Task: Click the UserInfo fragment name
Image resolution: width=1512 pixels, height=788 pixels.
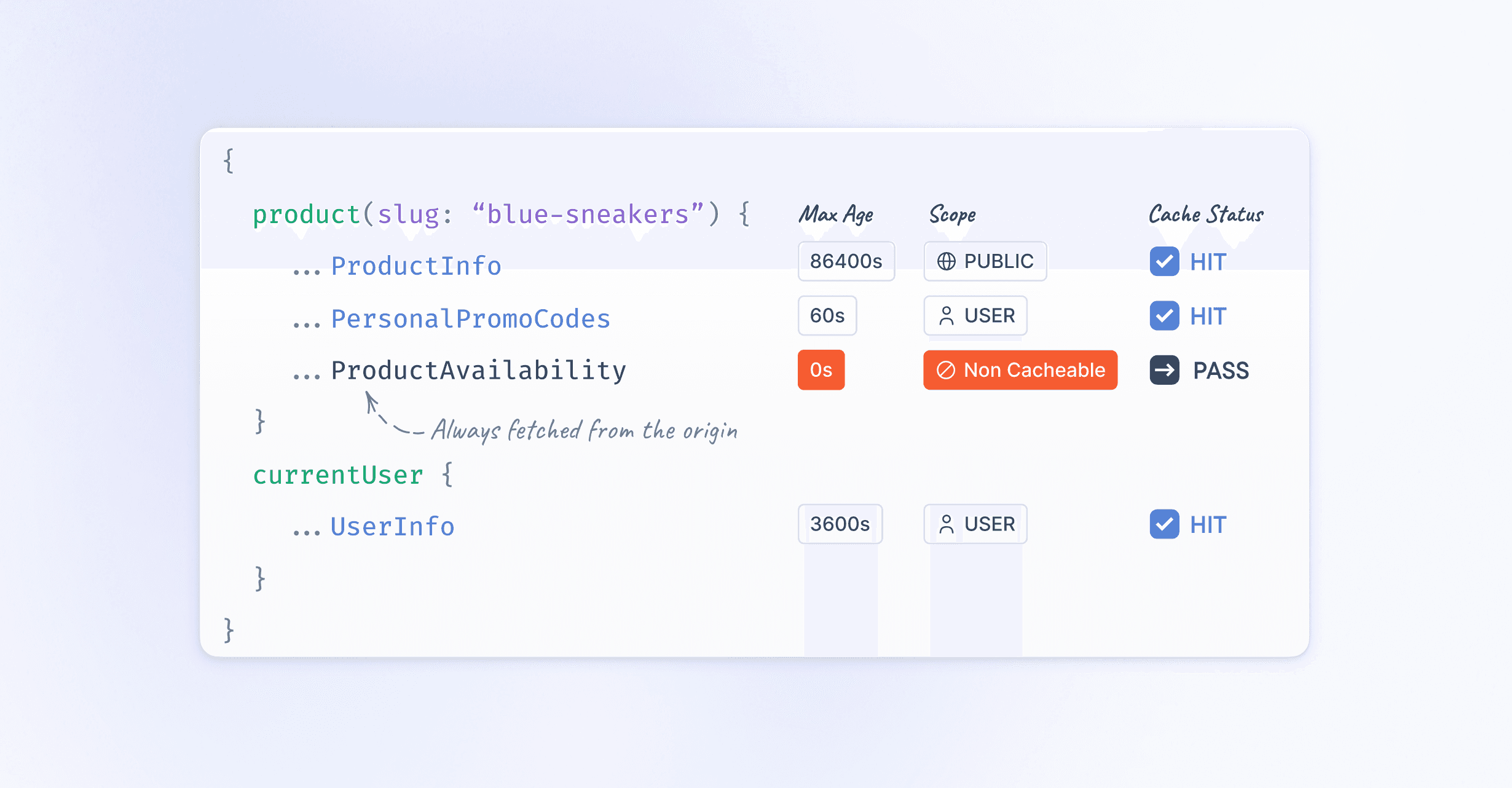Action: coord(392,527)
